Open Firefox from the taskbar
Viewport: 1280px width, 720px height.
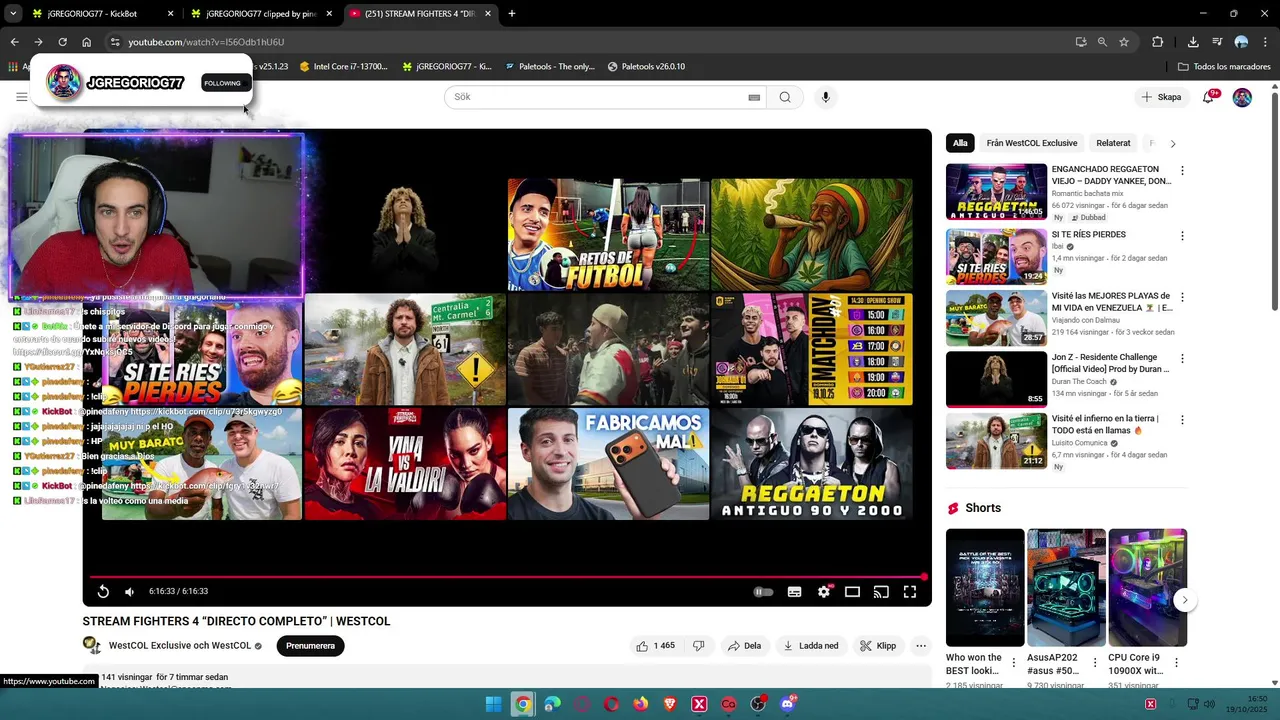(x=640, y=704)
